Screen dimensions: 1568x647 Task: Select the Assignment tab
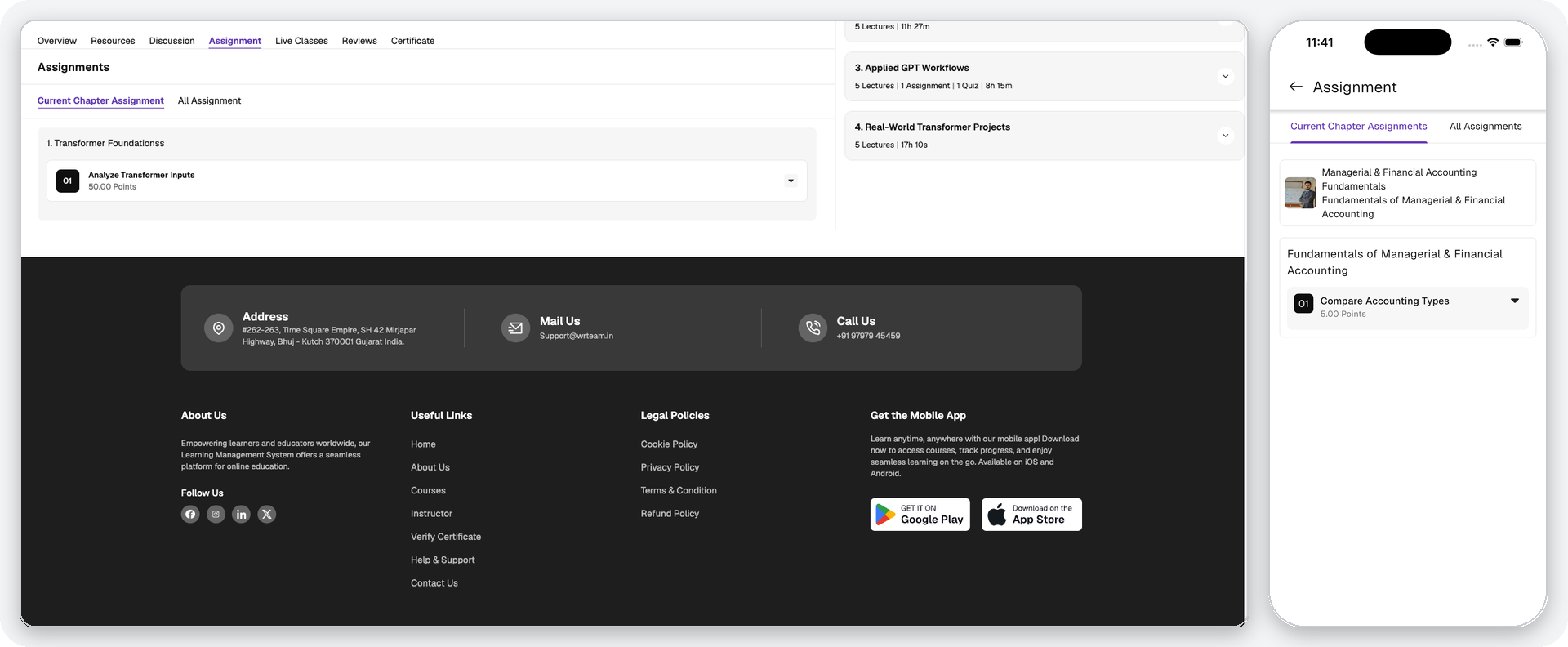point(235,41)
